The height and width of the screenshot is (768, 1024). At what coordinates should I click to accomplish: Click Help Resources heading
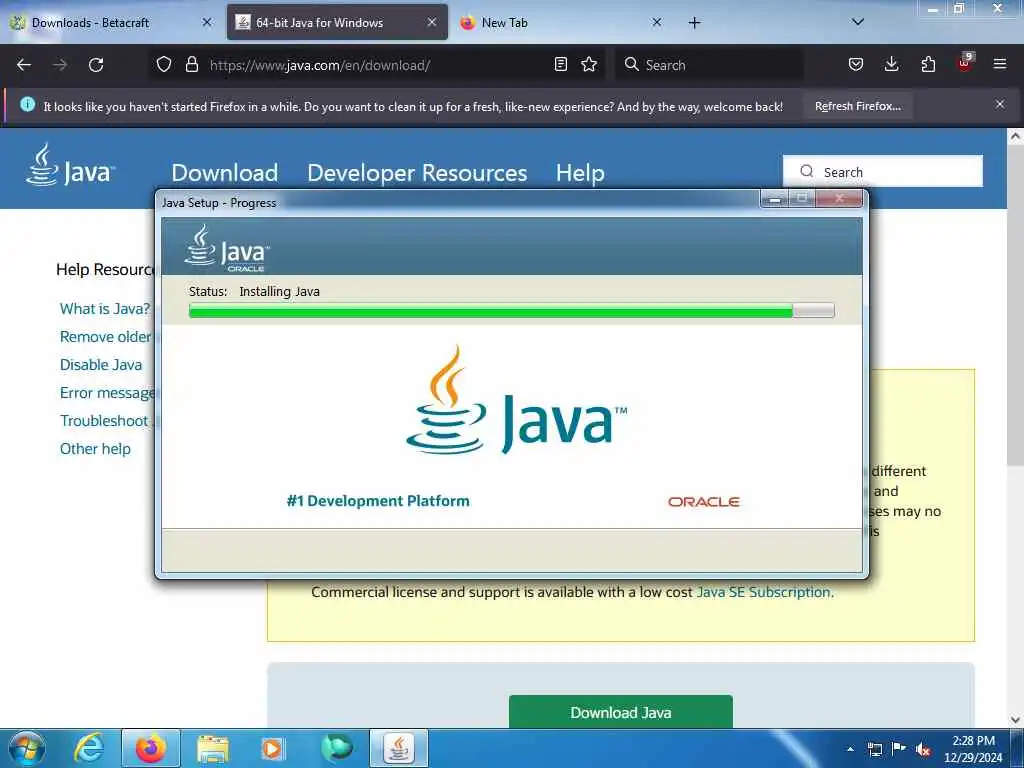tap(105, 269)
